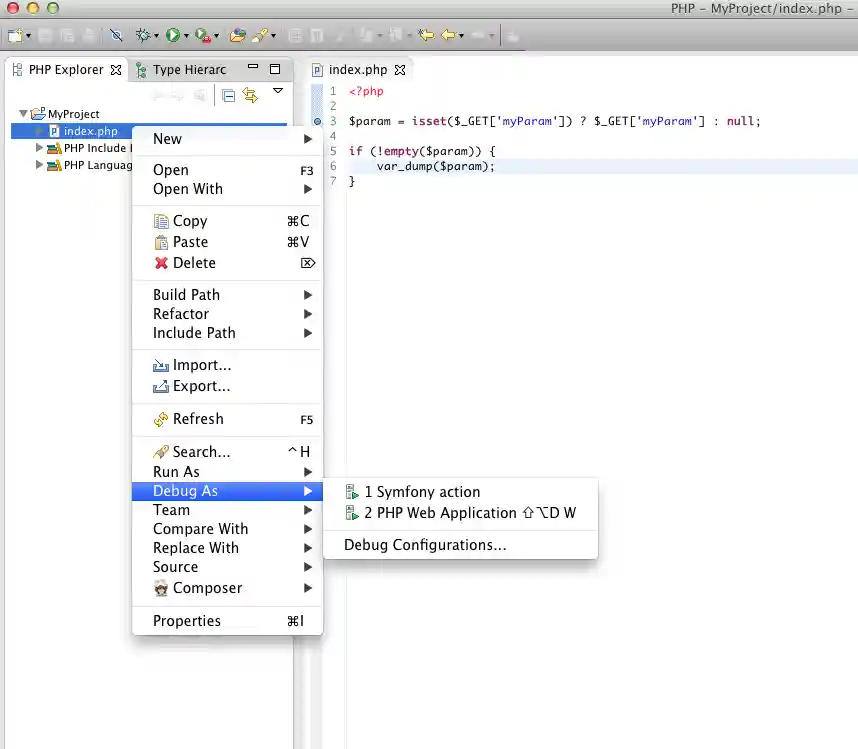Click the Run Last Tool toolbar icon

tap(203, 35)
